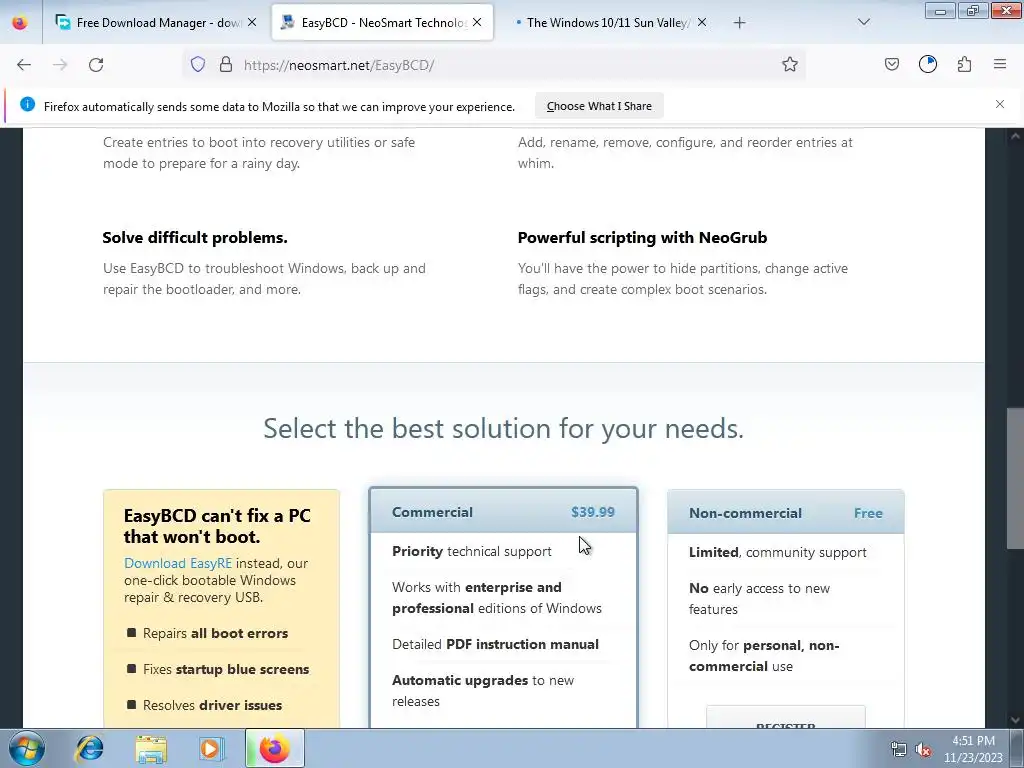
Task: Click 'Resolves driver issues' item
Action: pyautogui.click(x=212, y=705)
